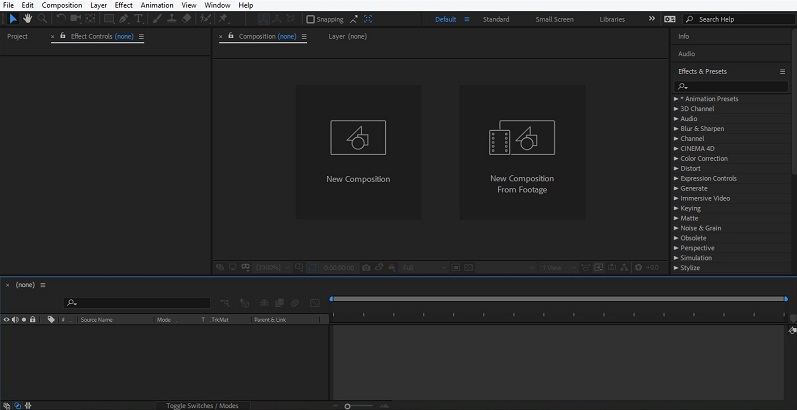Image resolution: width=797 pixels, height=410 pixels.
Task: Switch to the Project panel tab
Action: (x=18, y=36)
